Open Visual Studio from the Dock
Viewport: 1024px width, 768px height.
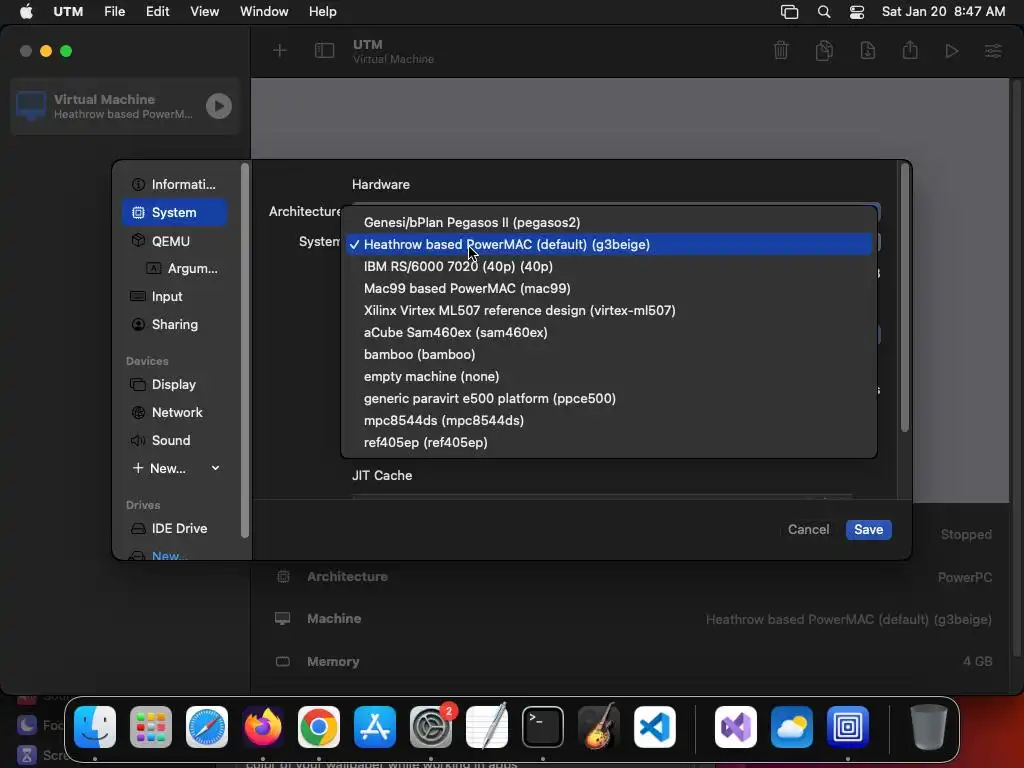pyautogui.click(x=736, y=727)
